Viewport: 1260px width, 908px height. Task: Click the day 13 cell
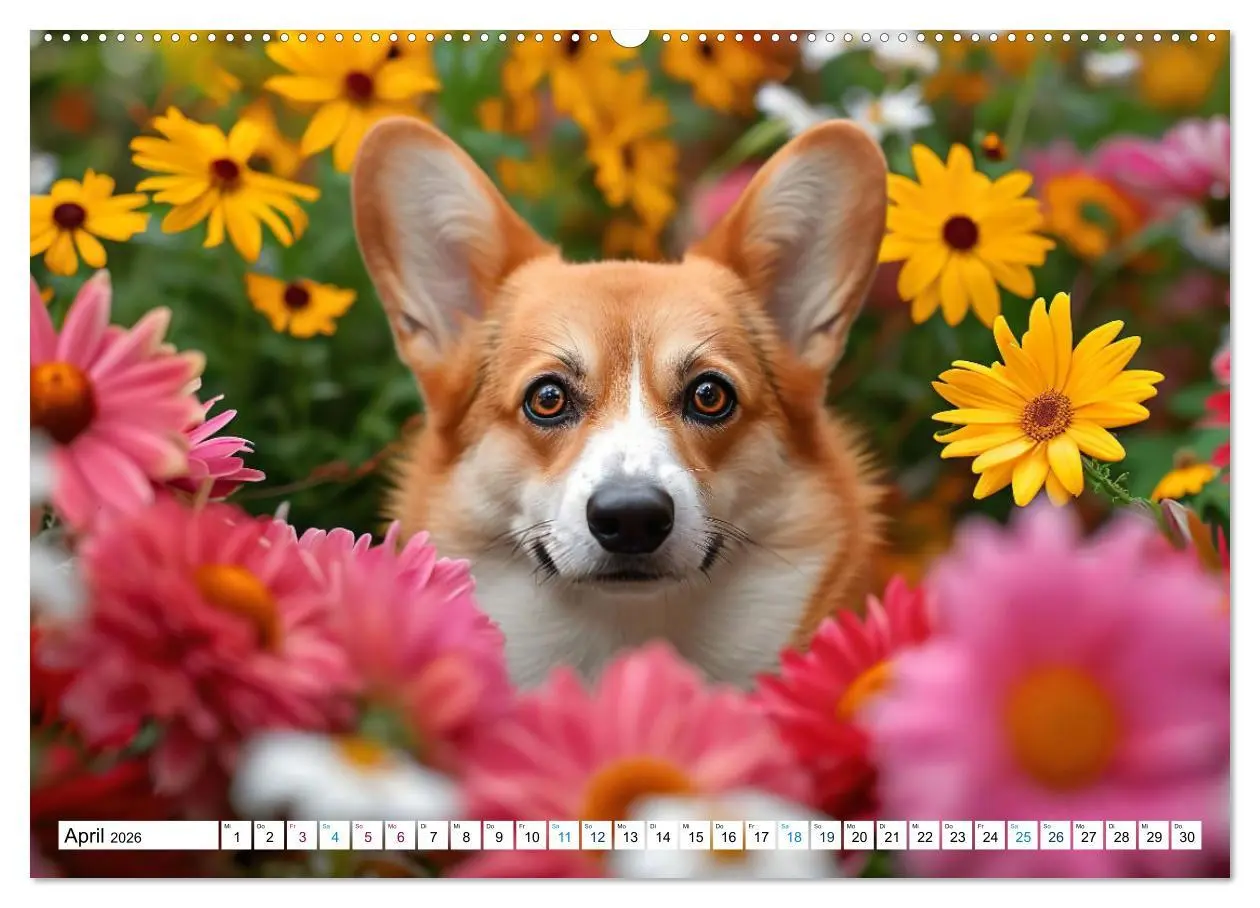630,836
